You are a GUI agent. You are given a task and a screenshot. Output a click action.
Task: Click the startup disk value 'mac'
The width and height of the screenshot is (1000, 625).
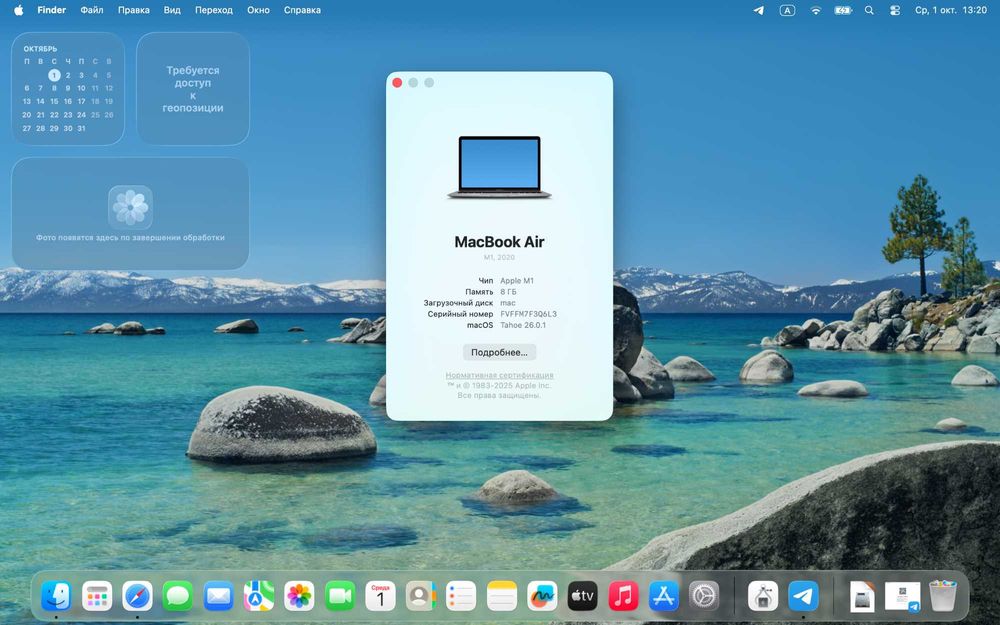tap(508, 303)
